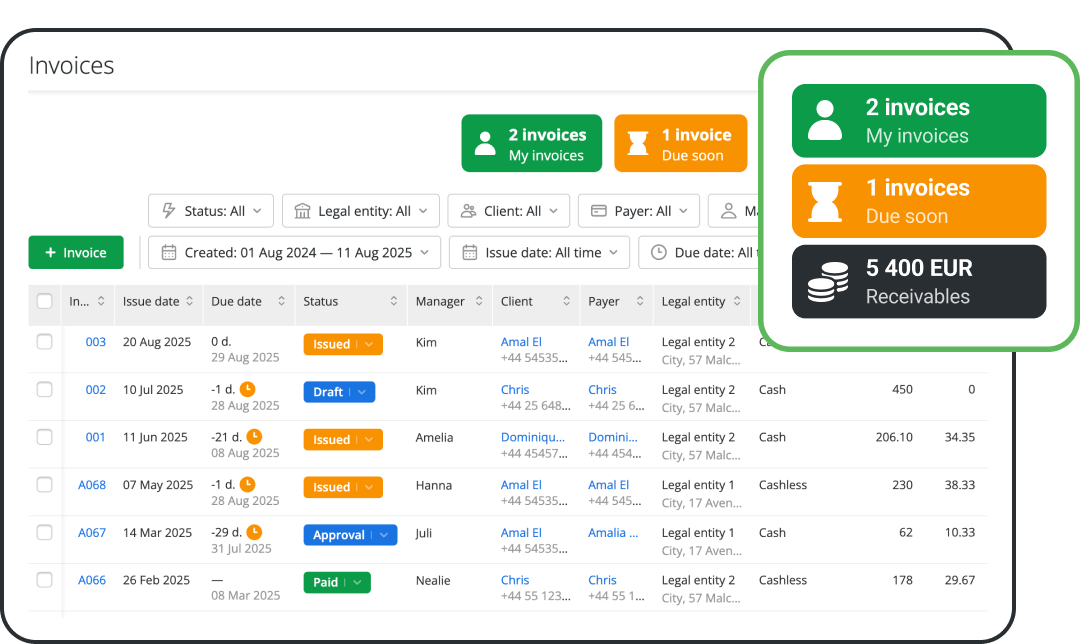Click the Client filter people icon

(x=466, y=210)
